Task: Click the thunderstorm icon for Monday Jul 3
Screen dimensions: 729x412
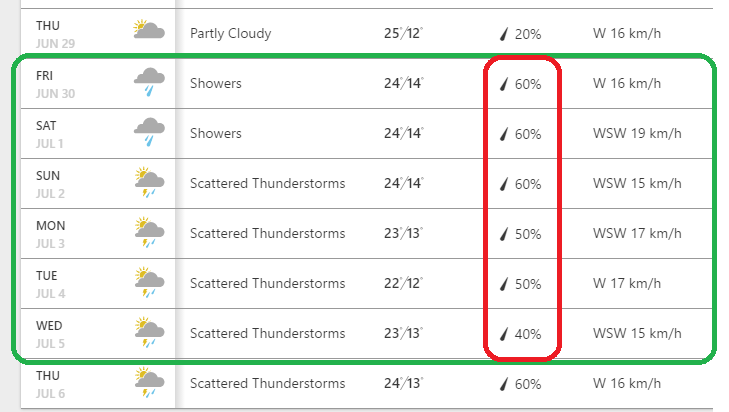Action: (x=149, y=232)
